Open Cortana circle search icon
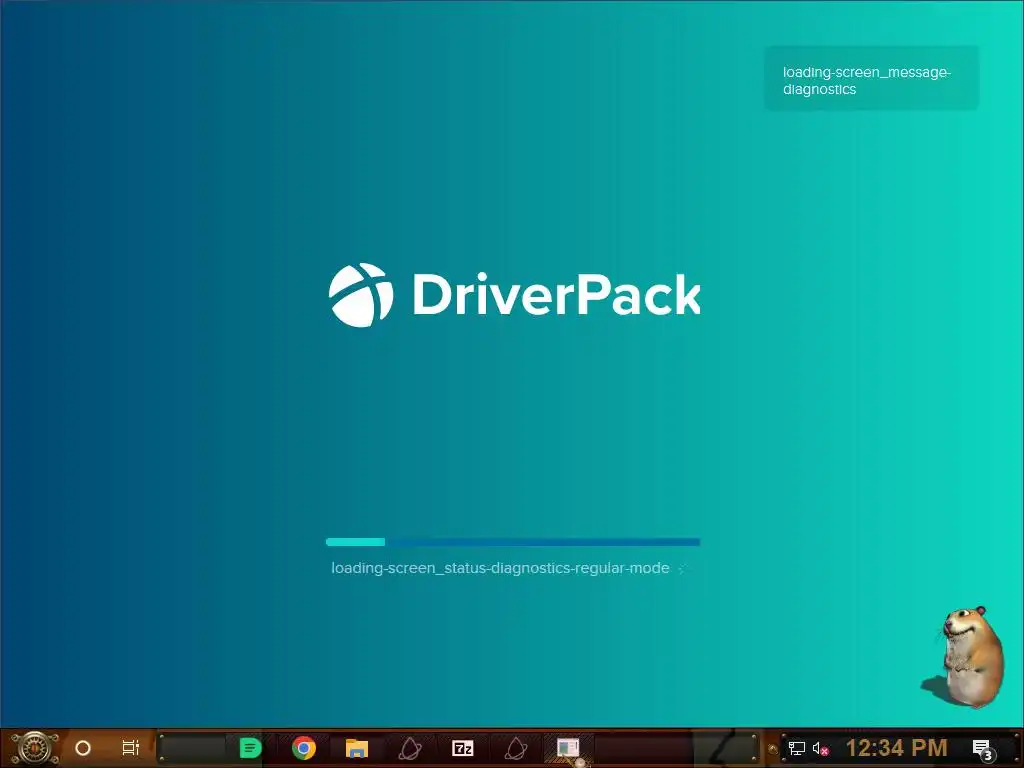Image resolution: width=1024 pixels, height=768 pixels. 83,748
